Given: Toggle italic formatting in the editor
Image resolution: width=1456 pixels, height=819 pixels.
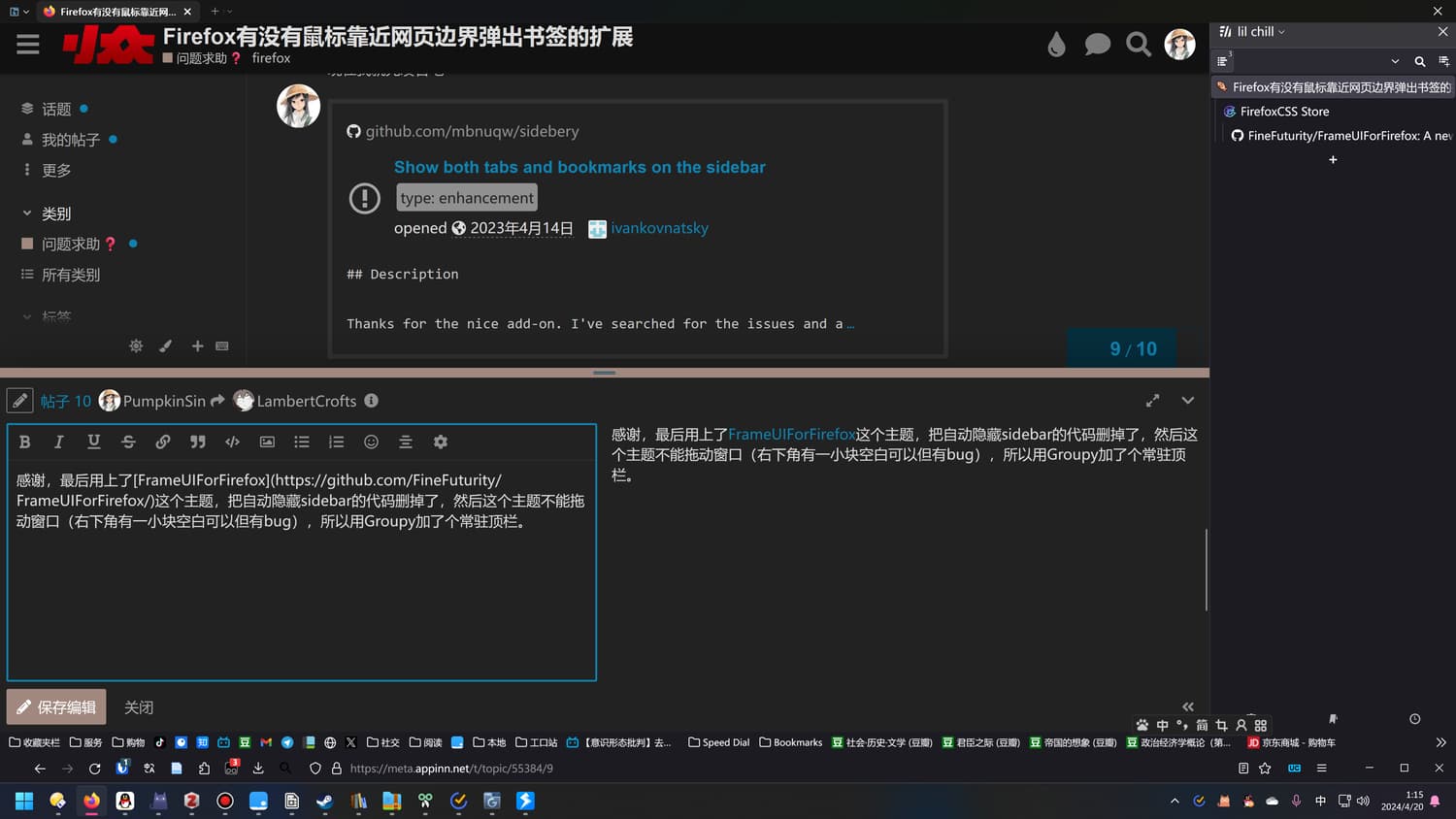Looking at the screenshot, I should point(59,442).
